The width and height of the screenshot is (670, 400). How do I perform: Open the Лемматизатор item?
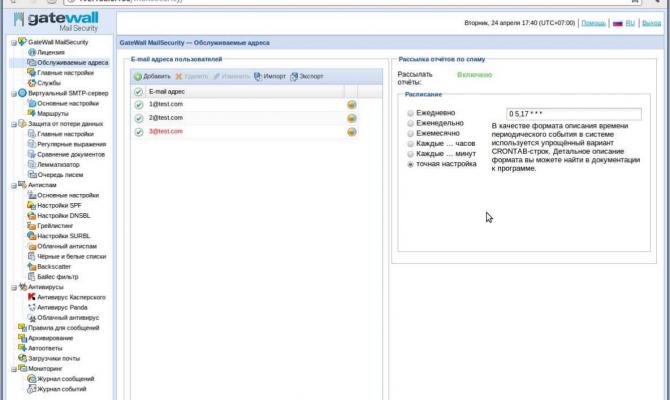(x=58, y=165)
